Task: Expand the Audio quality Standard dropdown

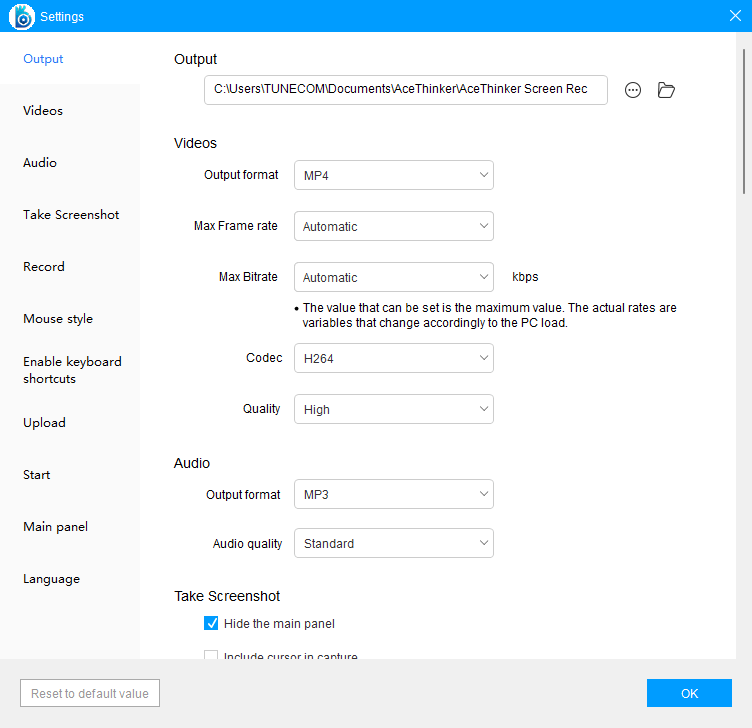Action: pos(394,543)
